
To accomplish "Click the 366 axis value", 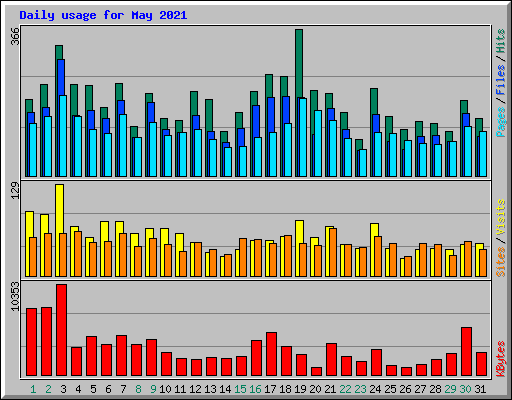I will (15, 37).
